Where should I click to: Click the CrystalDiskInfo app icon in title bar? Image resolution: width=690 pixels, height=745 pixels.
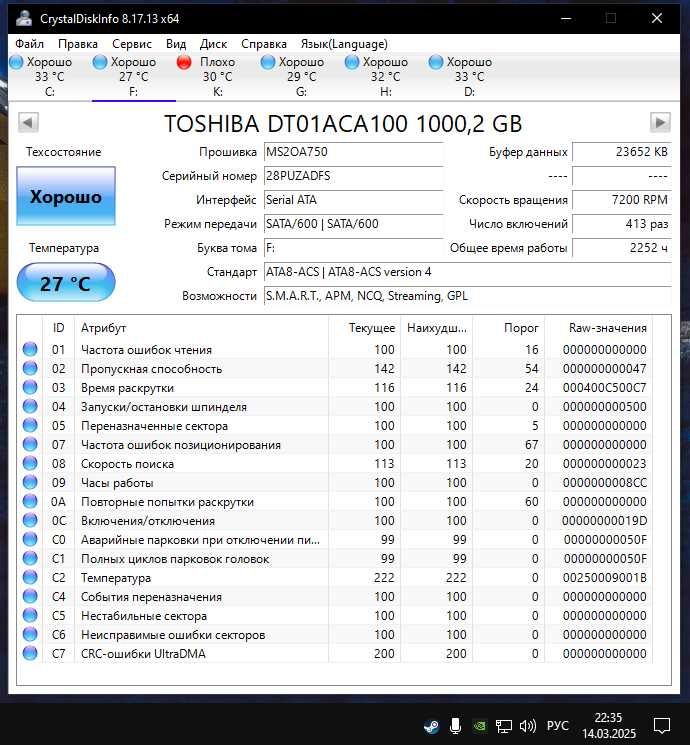tap(24, 19)
